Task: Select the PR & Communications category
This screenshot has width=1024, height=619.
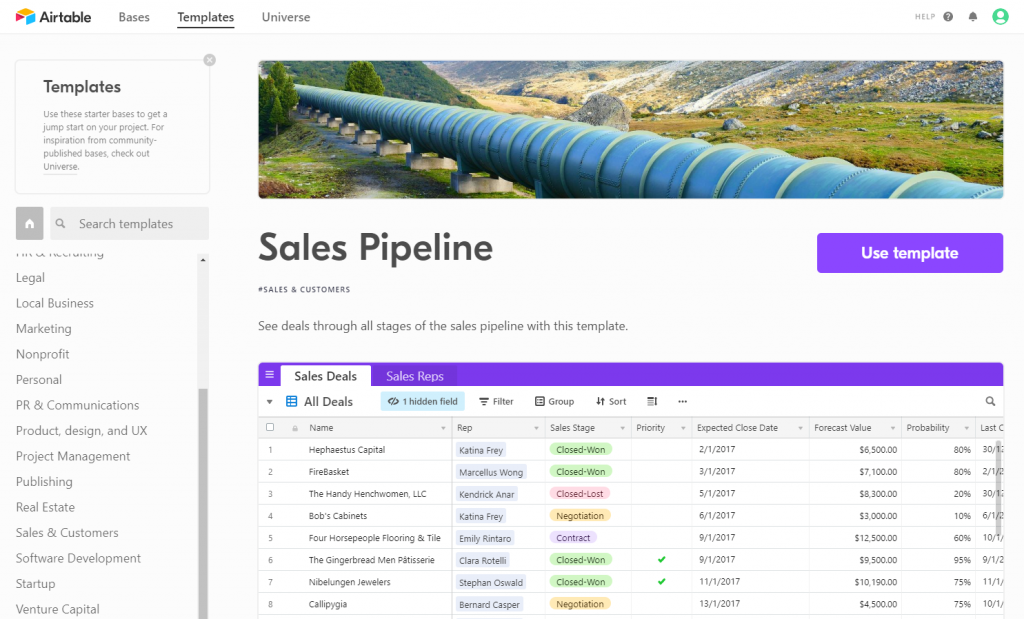Action: click(x=78, y=405)
